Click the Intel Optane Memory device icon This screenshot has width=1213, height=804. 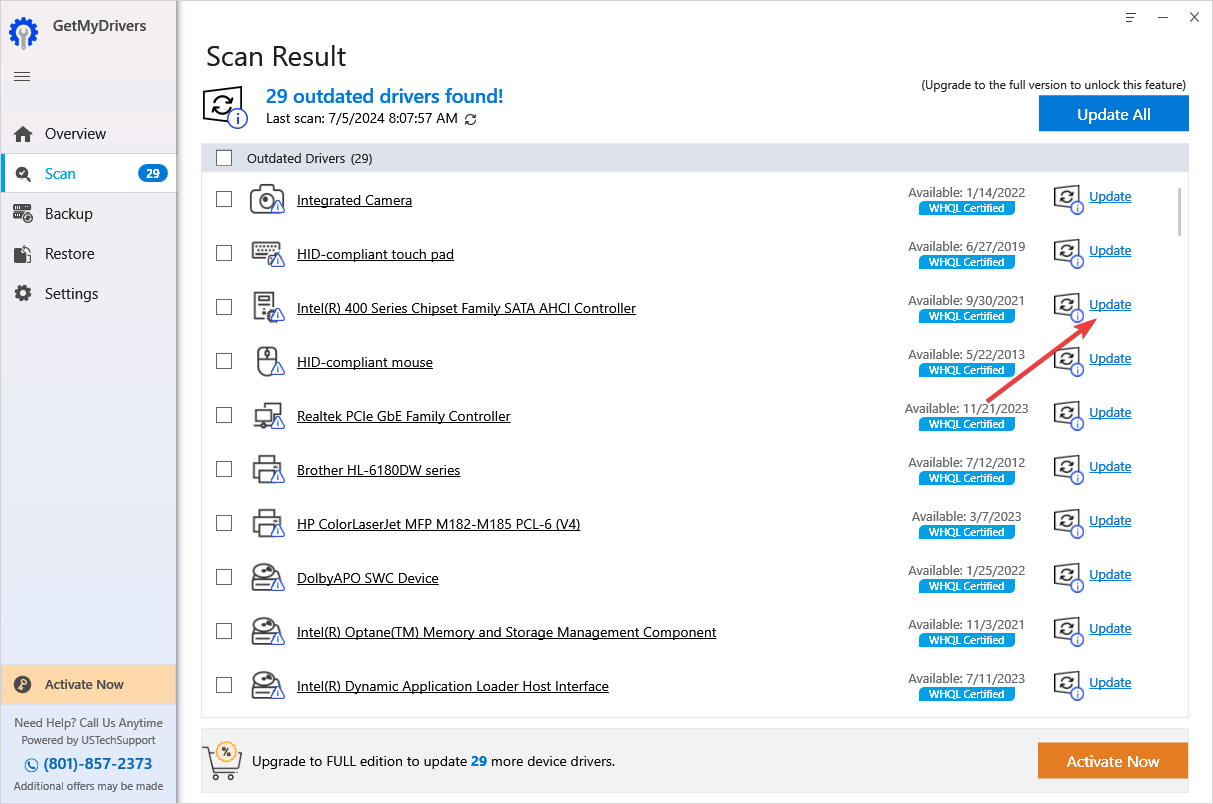(x=267, y=631)
